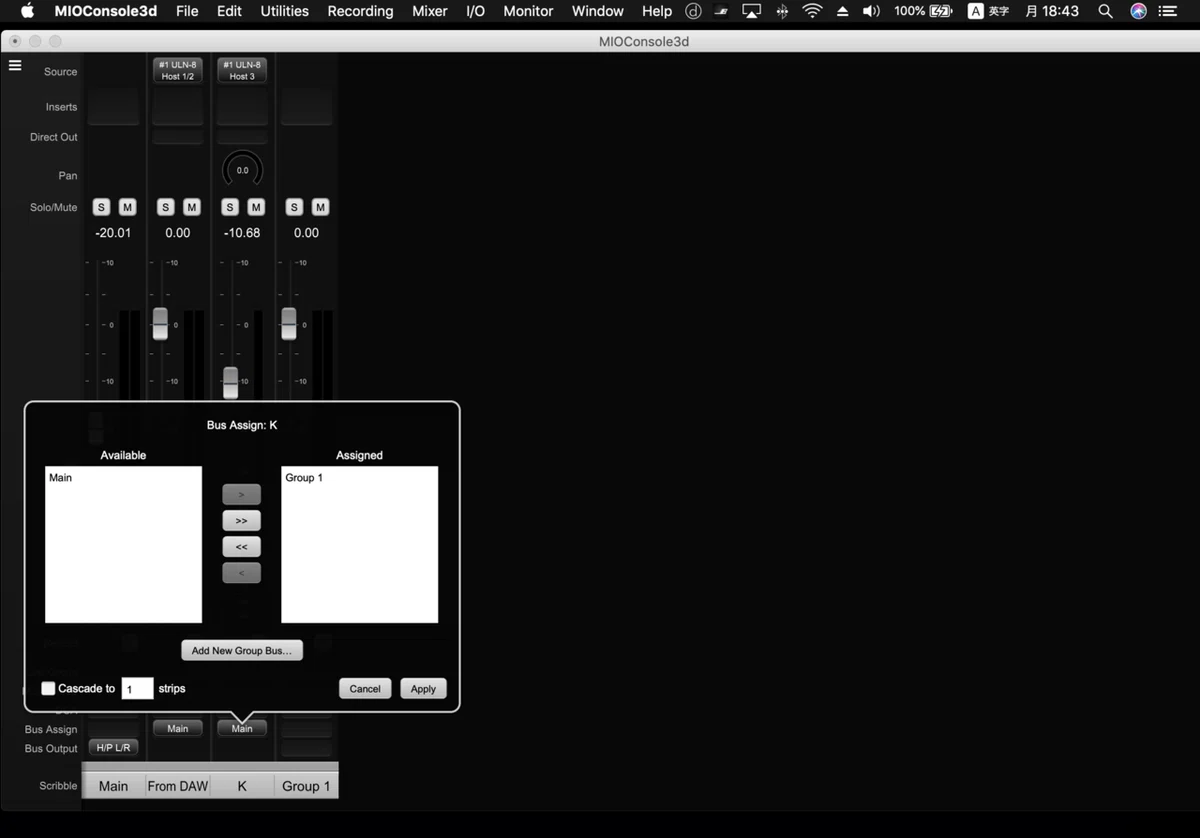Image resolution: width=1200 pixels, height=838 pixels.
Task: Open the MIOConsole3d application menu
Action: click(x=106, y=11)
